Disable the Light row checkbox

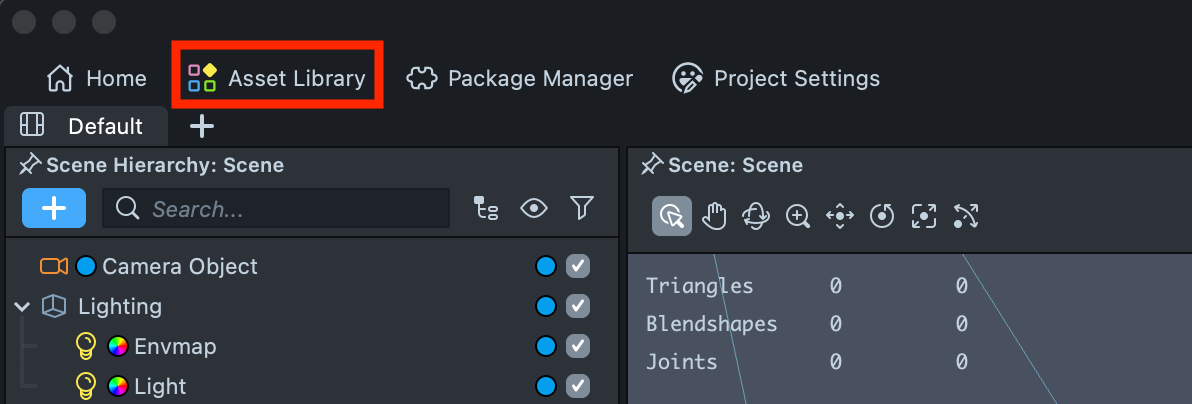pos(578,386)
